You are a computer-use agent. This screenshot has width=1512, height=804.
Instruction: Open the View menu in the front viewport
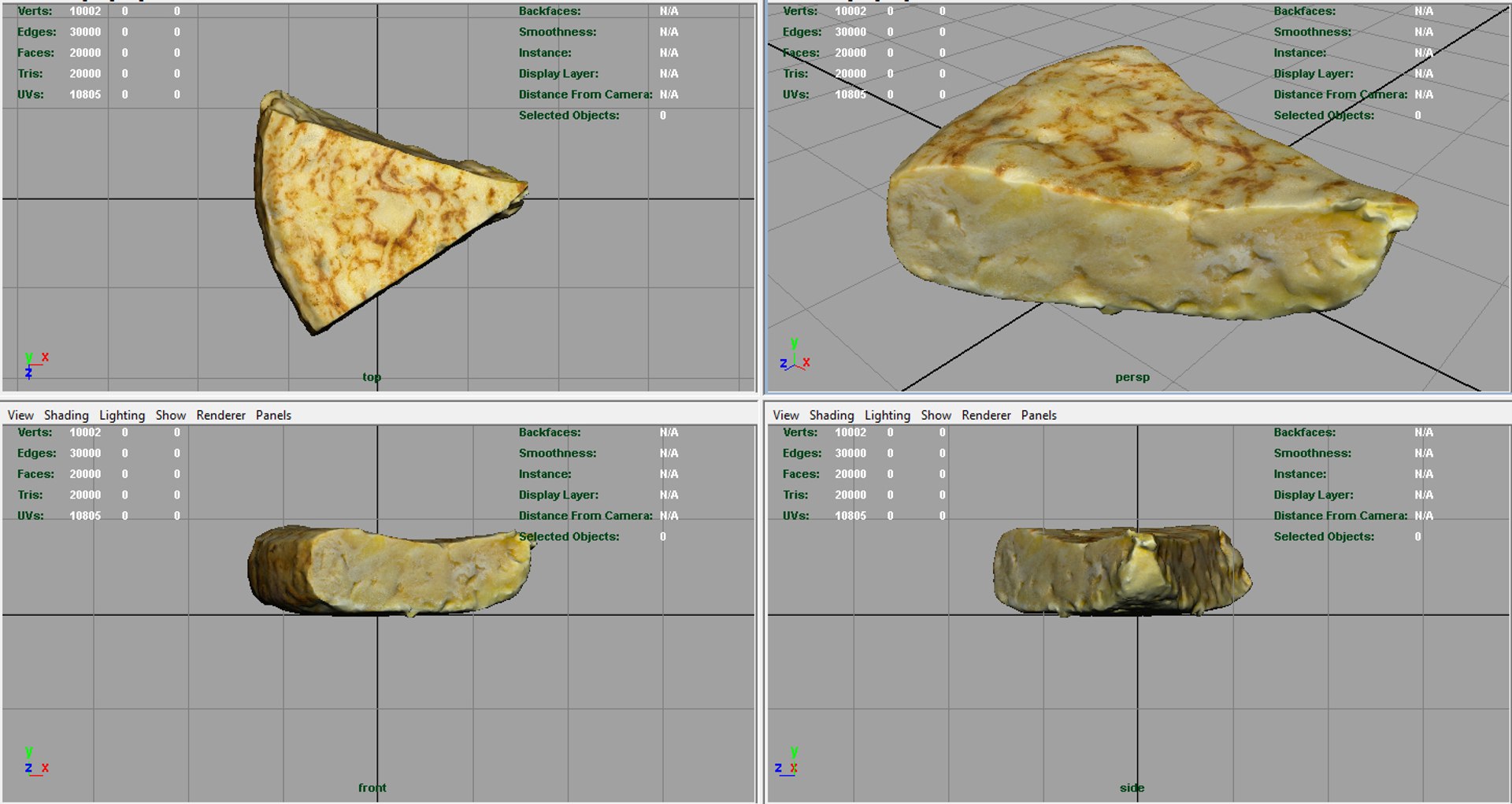click(20, 415)
